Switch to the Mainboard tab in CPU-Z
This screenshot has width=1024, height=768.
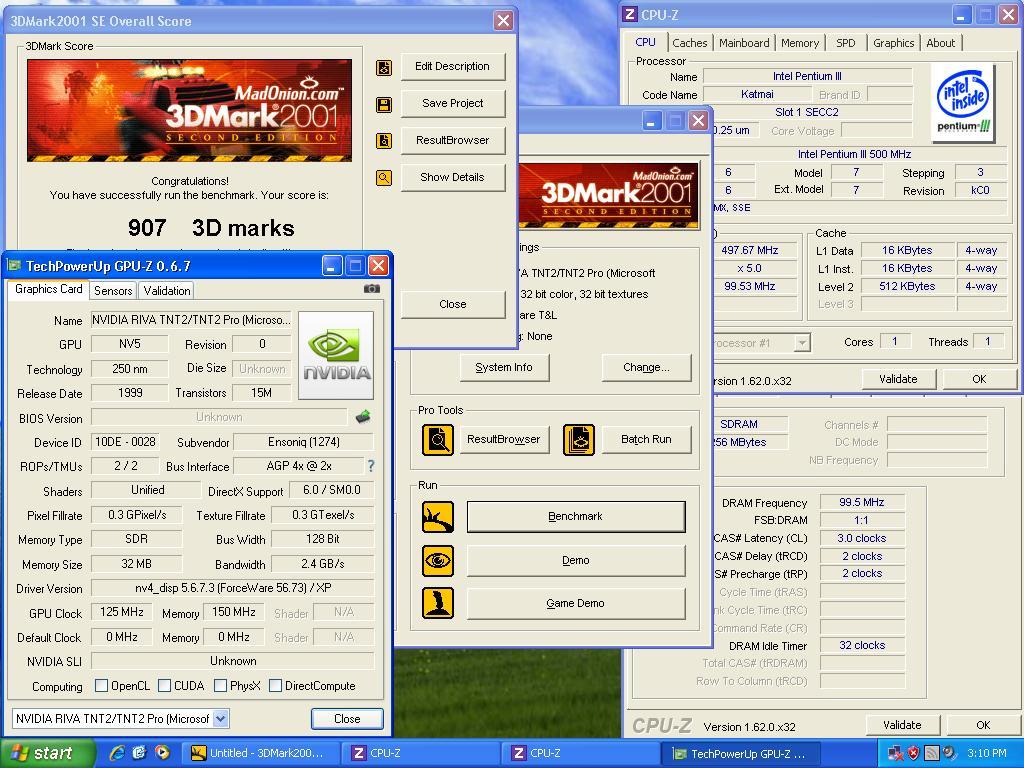pyautogui.click(x=744, y=43)
